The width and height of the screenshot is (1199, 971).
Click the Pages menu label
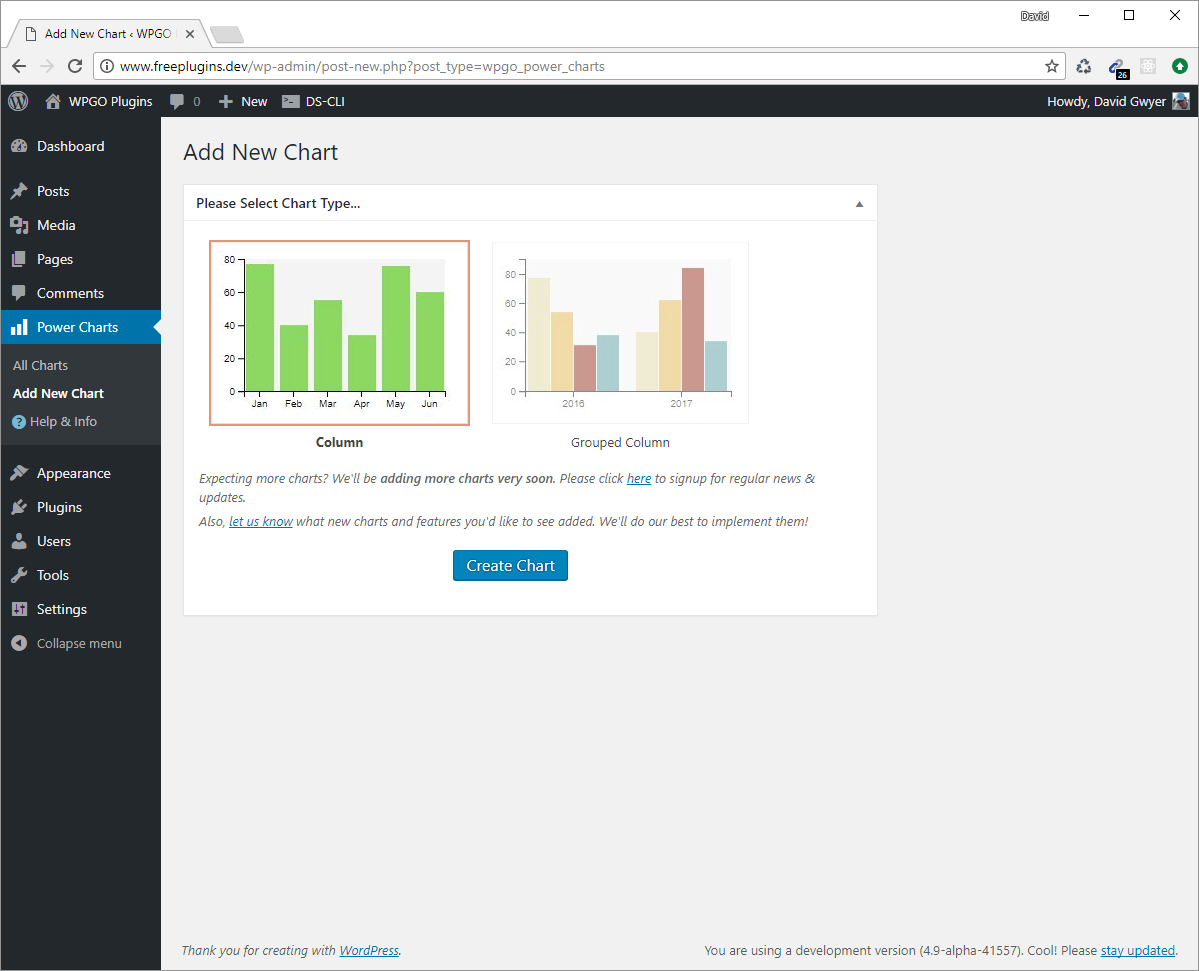click(x=55, y=259)
